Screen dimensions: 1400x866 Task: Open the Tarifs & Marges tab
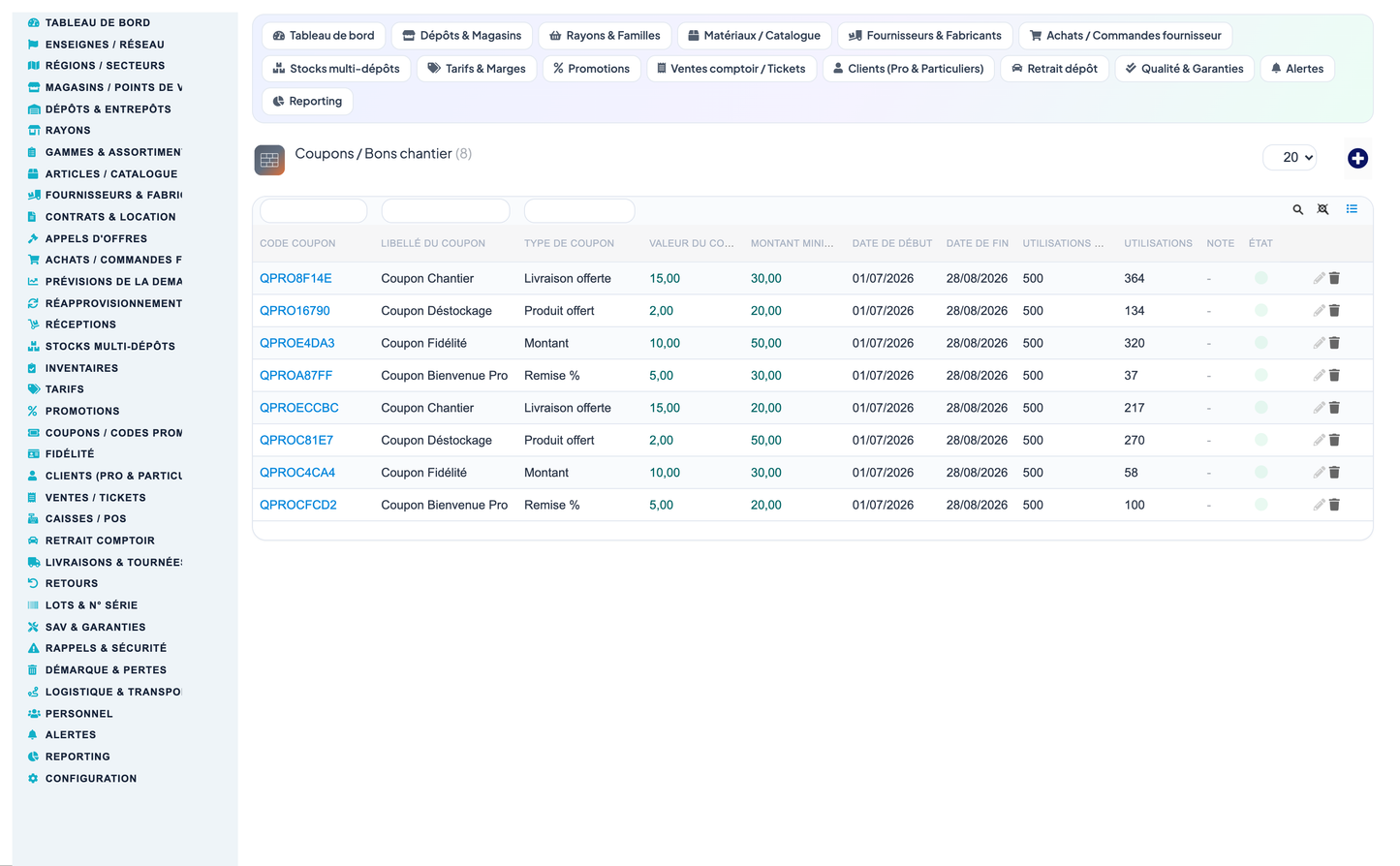pyautogui.click(x=477, y=69)
